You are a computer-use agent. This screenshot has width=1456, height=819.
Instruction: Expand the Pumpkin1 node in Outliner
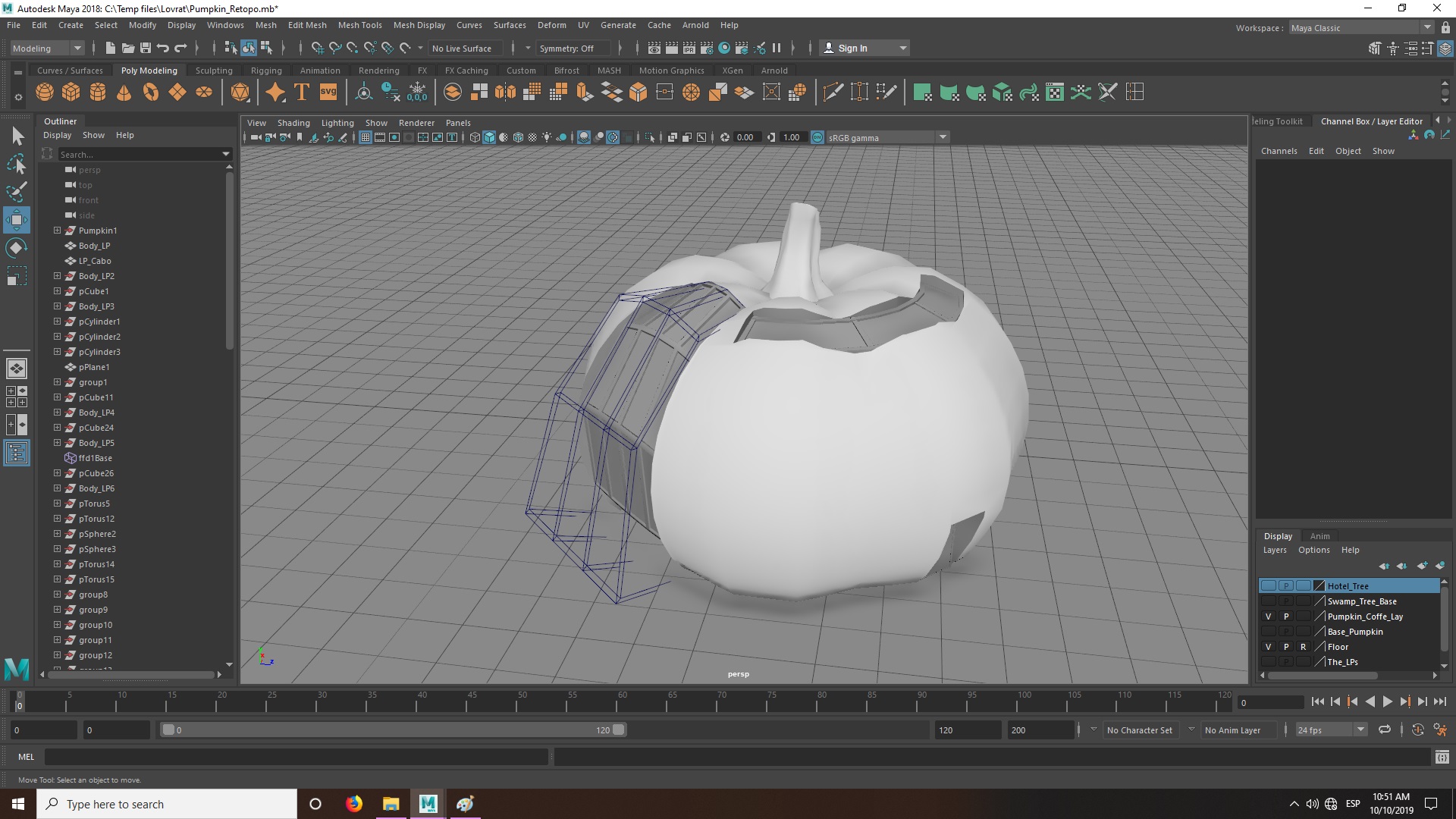click(57, 231)
